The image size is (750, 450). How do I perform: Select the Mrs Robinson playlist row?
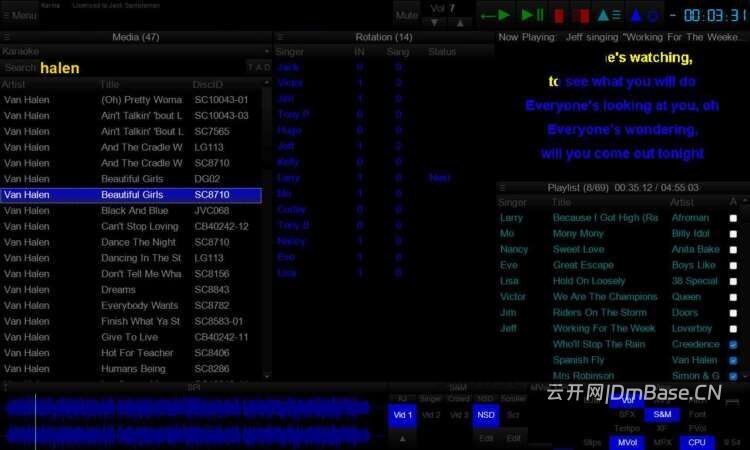click(x=619, y=376)
